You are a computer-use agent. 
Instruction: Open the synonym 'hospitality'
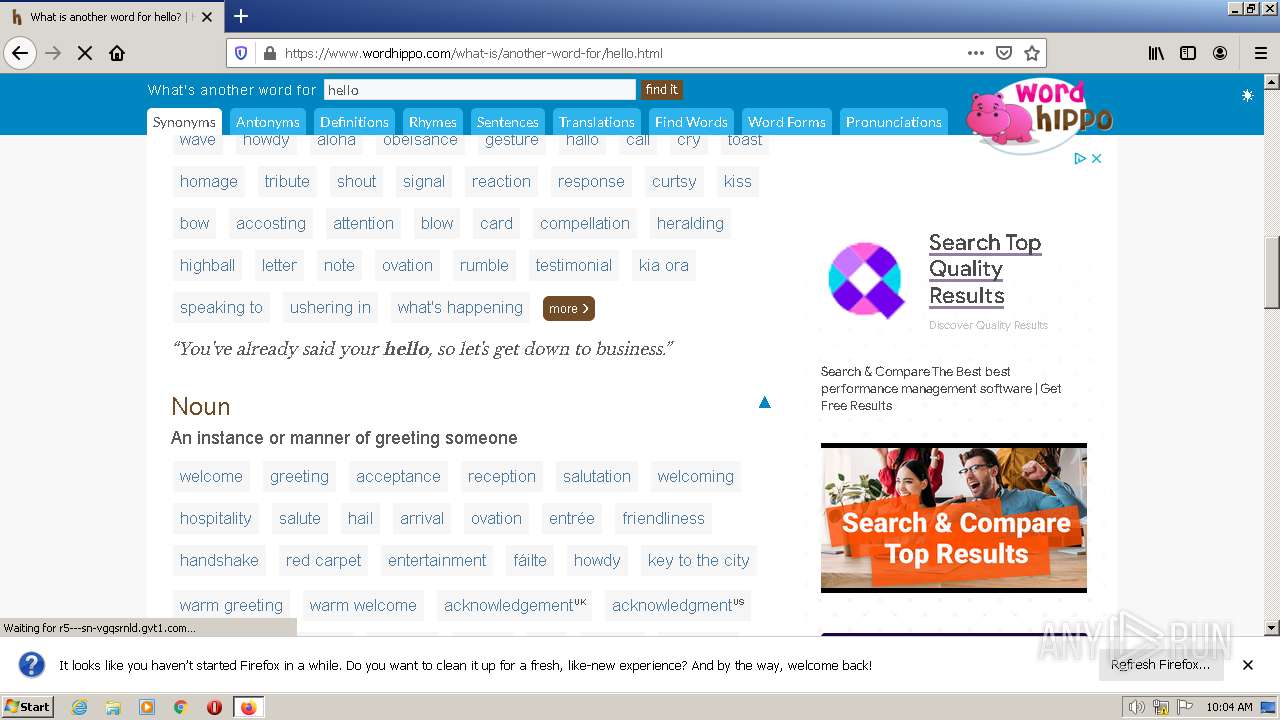tap(216, 518)
